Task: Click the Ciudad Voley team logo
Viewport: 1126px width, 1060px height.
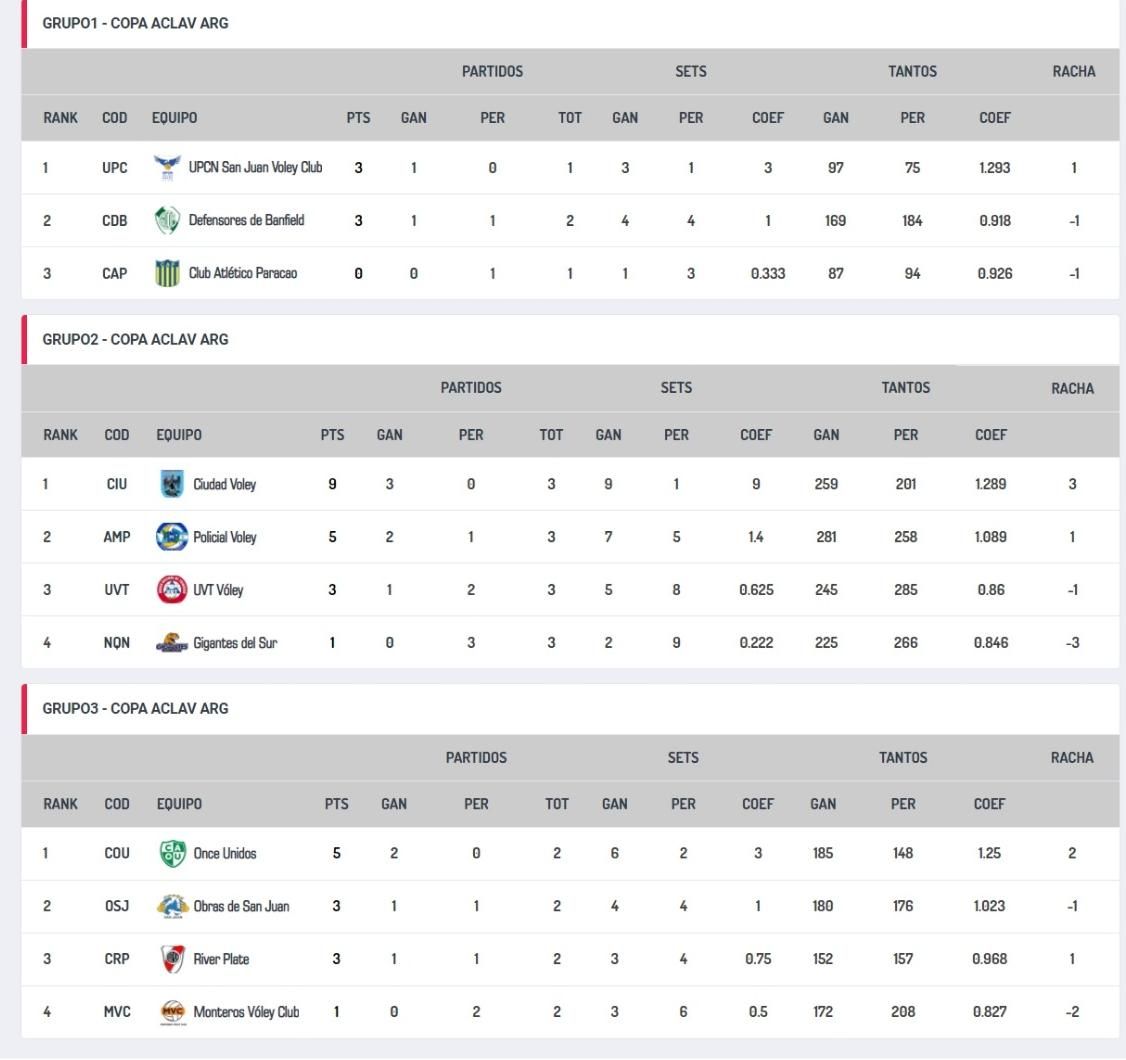Action: pyautogui.click(x=172, y=485)
